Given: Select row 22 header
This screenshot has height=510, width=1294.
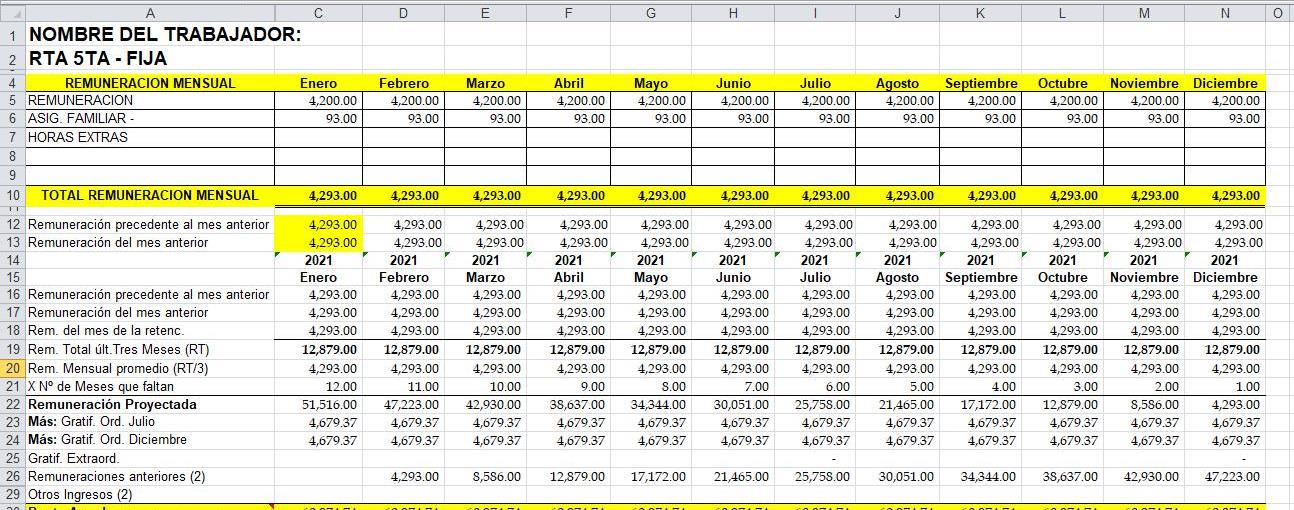Looking at the screenshot, I should coord(12,405).
